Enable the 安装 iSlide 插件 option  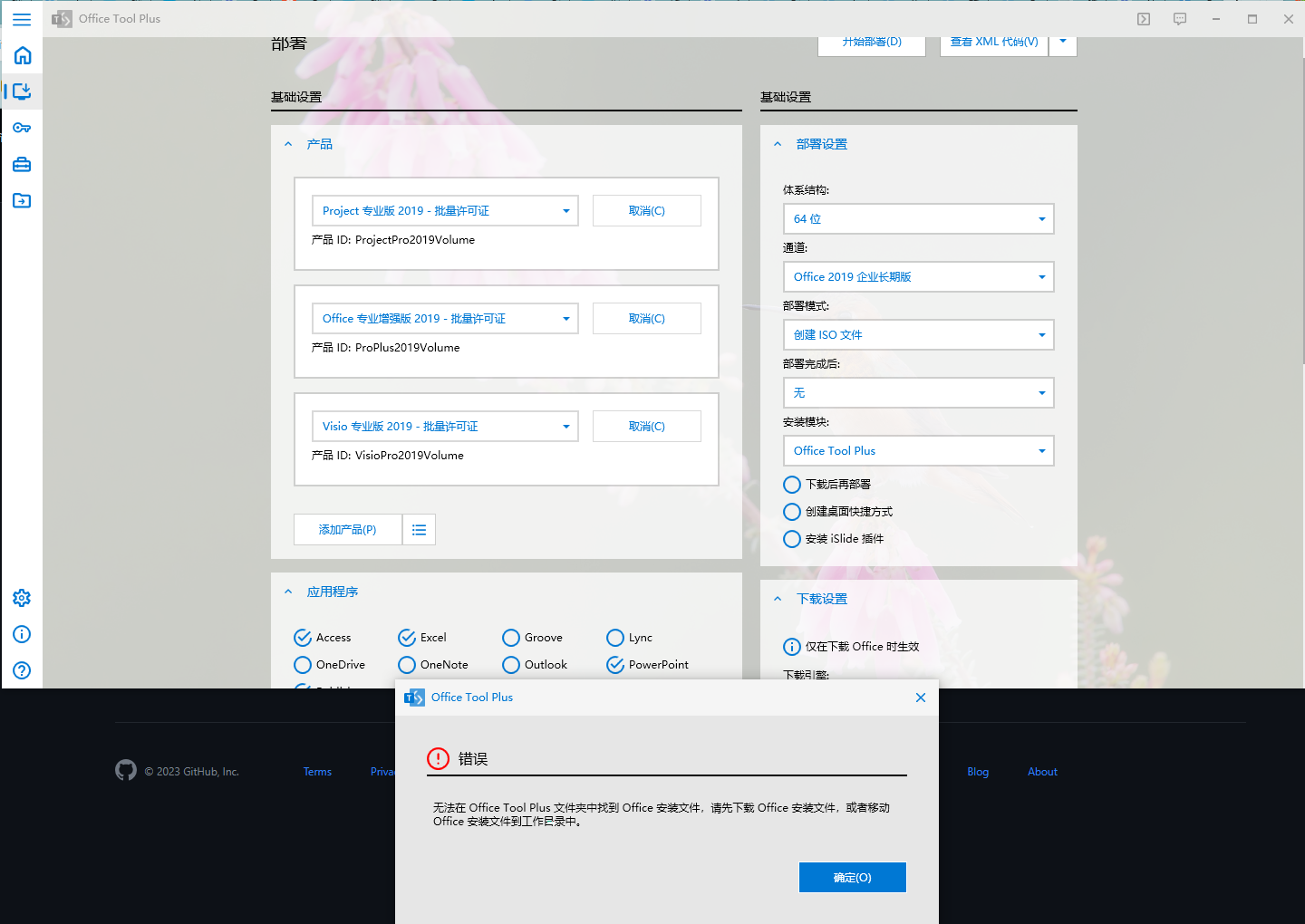pos(791,539)
